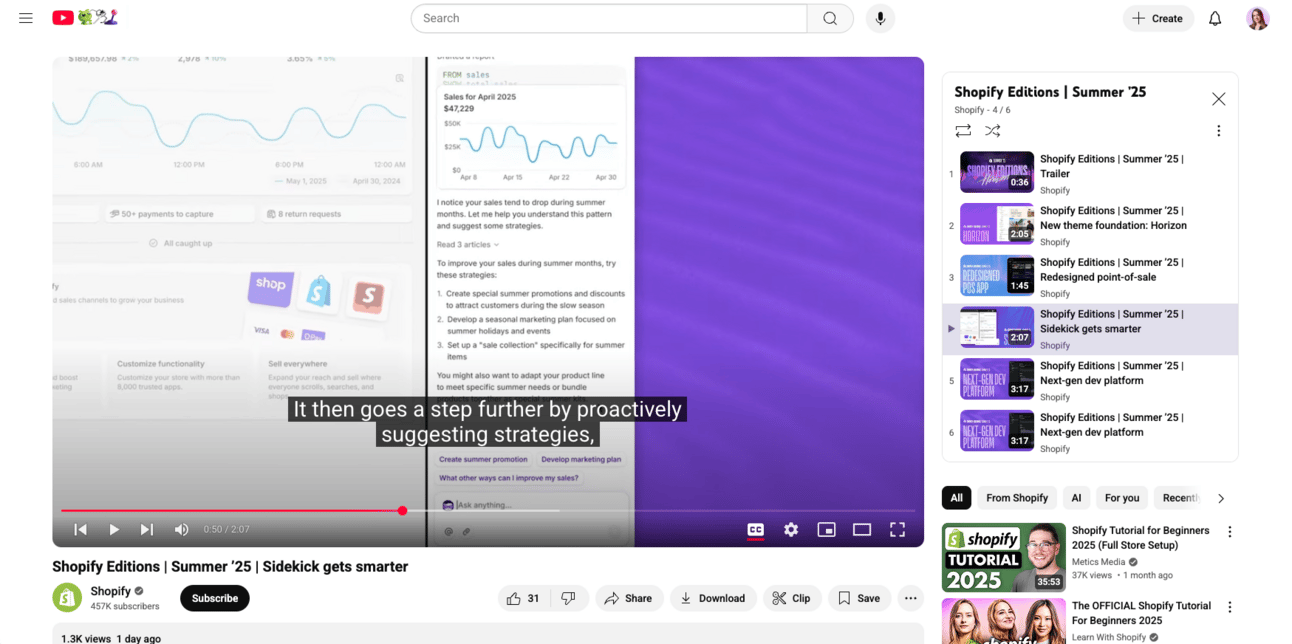Image resolution: width=1292 pixels, height=644 pixels.
Task: Toggle theater mode
Action: pos(862,530)
